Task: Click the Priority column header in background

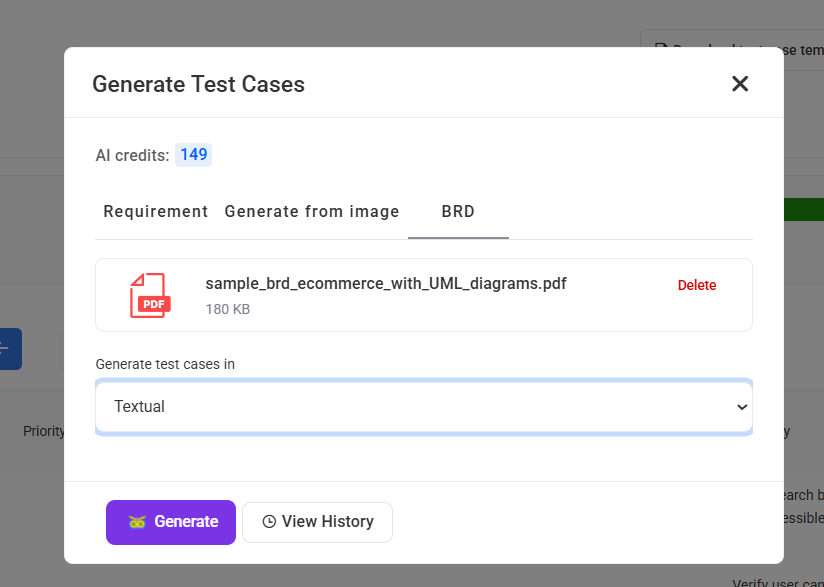Action: [43, 432]
